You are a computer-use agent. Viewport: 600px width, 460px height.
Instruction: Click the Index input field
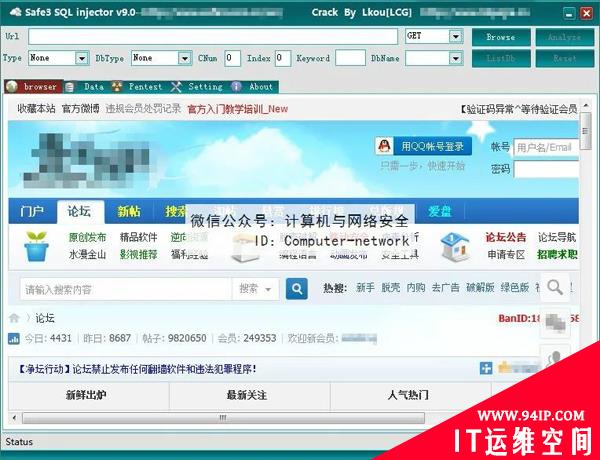[x=283, y=58]
